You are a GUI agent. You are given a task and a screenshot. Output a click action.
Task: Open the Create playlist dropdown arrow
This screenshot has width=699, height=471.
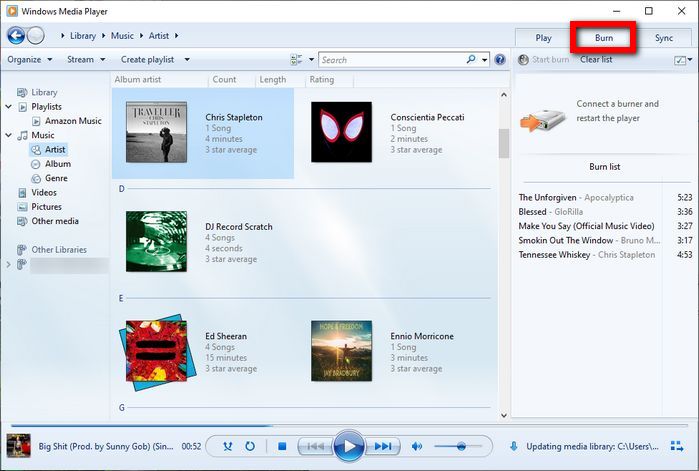pos(187,59)
